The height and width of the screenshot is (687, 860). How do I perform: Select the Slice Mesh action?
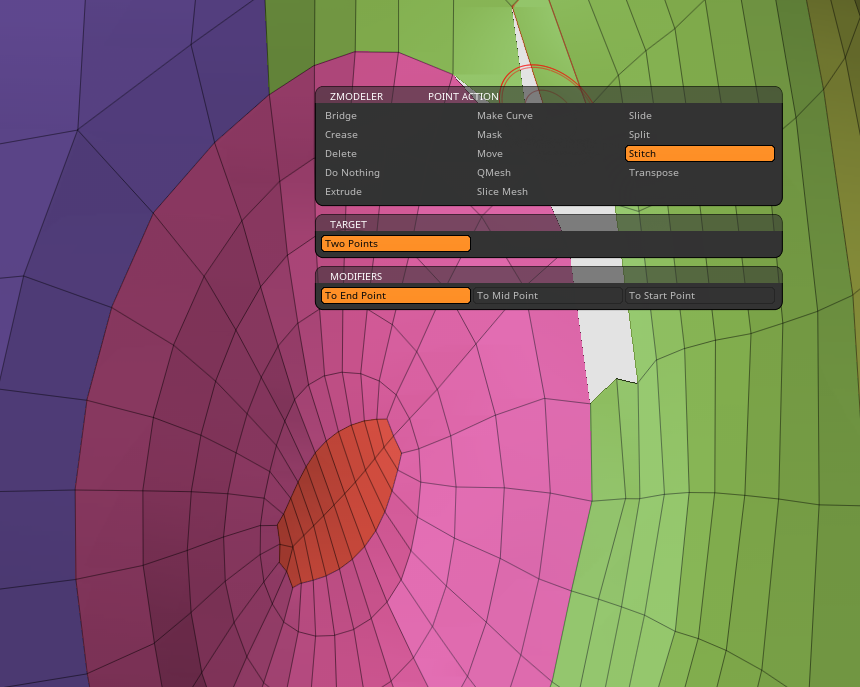pos(502,192)
